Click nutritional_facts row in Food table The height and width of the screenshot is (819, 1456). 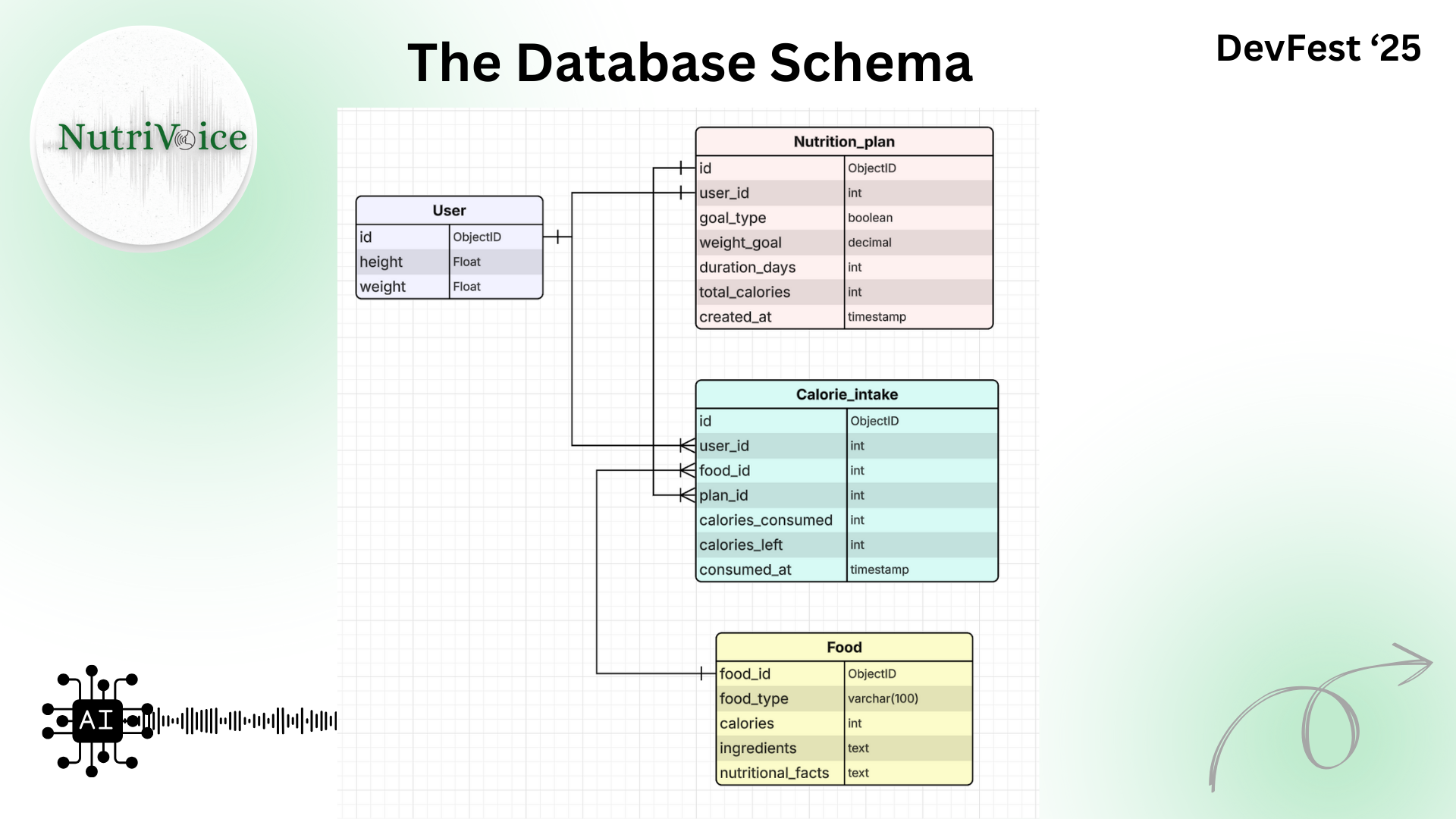click(773, 773)
